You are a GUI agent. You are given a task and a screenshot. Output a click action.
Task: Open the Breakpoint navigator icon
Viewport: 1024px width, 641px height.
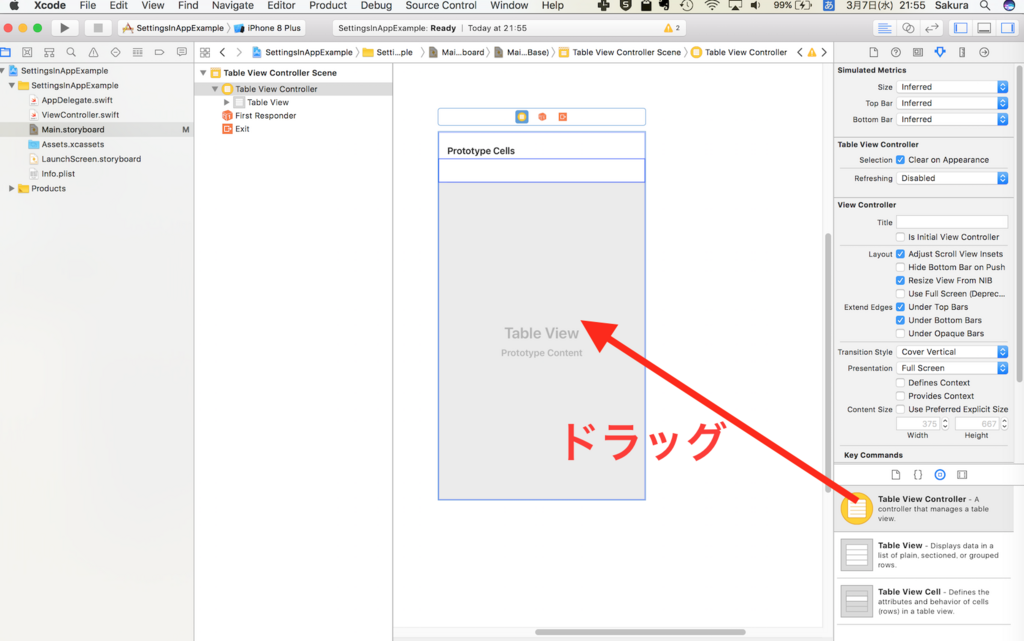(x=159, y=52)
